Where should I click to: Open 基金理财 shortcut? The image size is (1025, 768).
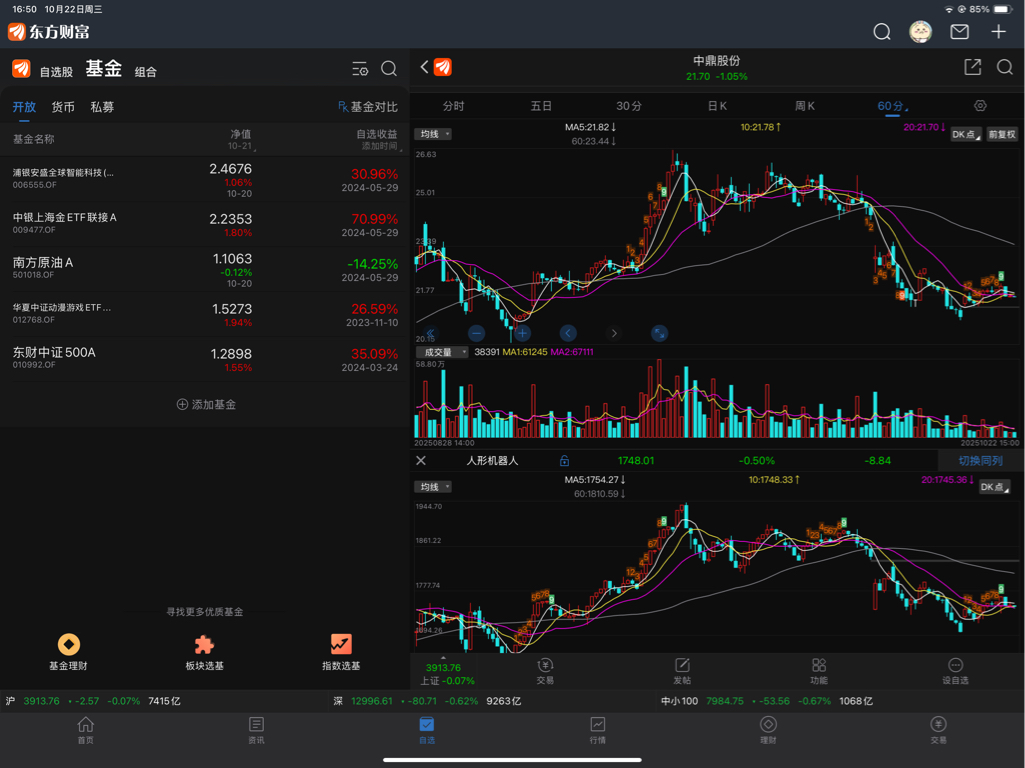click(x=69, y=652)
